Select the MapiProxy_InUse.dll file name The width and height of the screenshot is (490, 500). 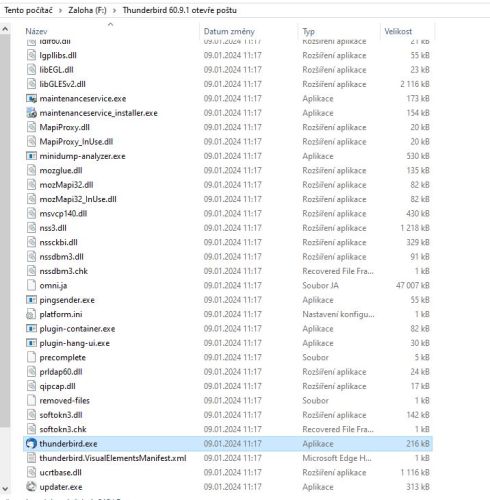76,142
